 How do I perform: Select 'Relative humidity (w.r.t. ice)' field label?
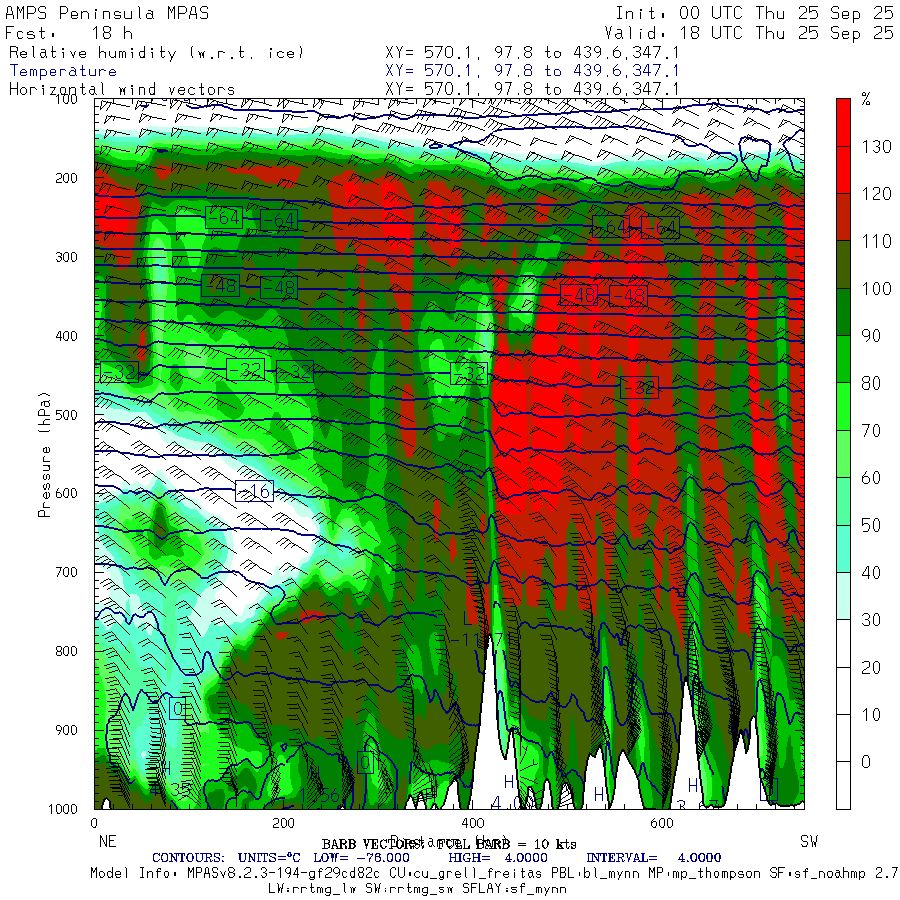point(156,53)
